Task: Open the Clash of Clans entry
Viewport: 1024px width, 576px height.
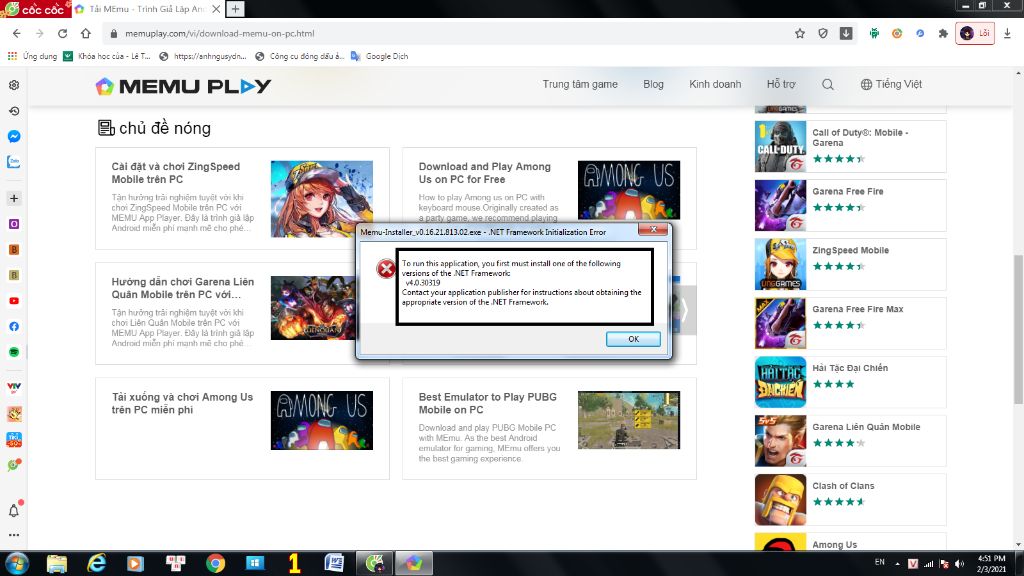Action: click(850, 499)
